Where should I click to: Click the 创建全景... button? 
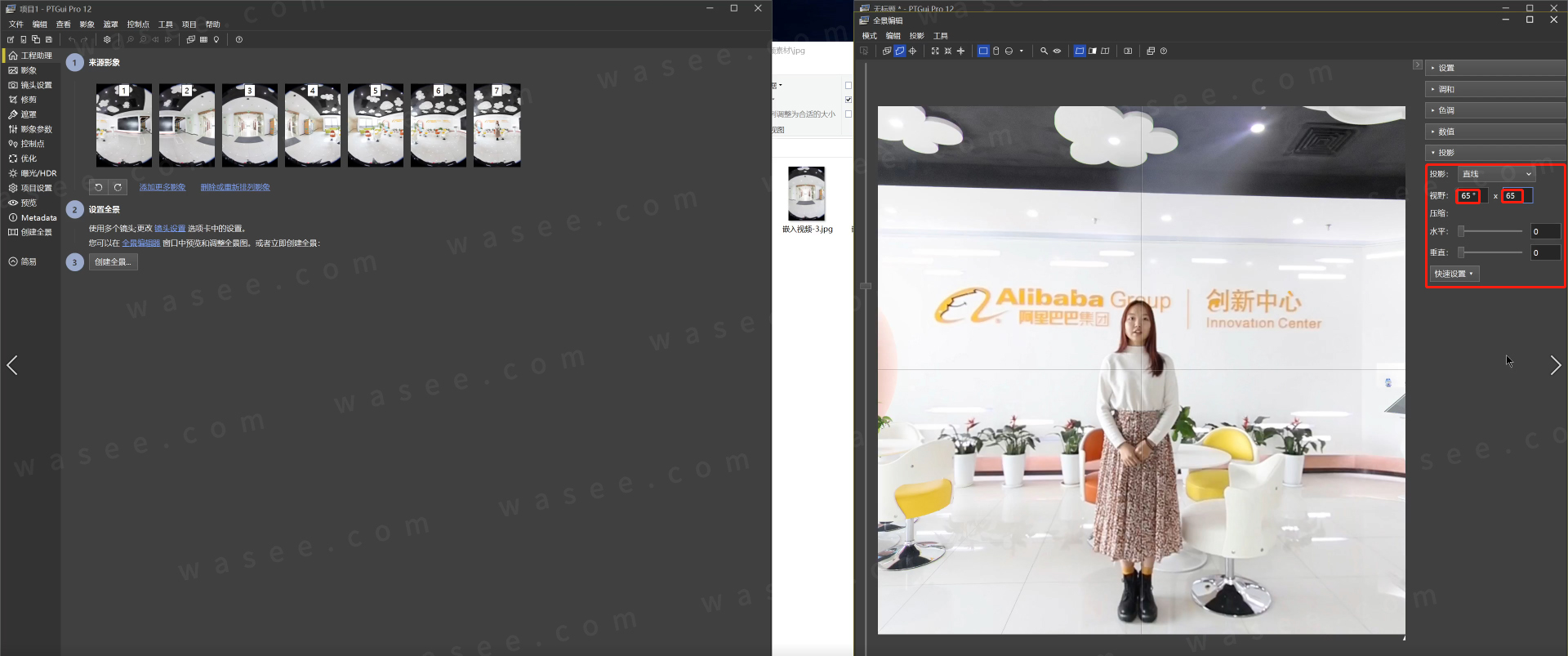tap(113, 262)
